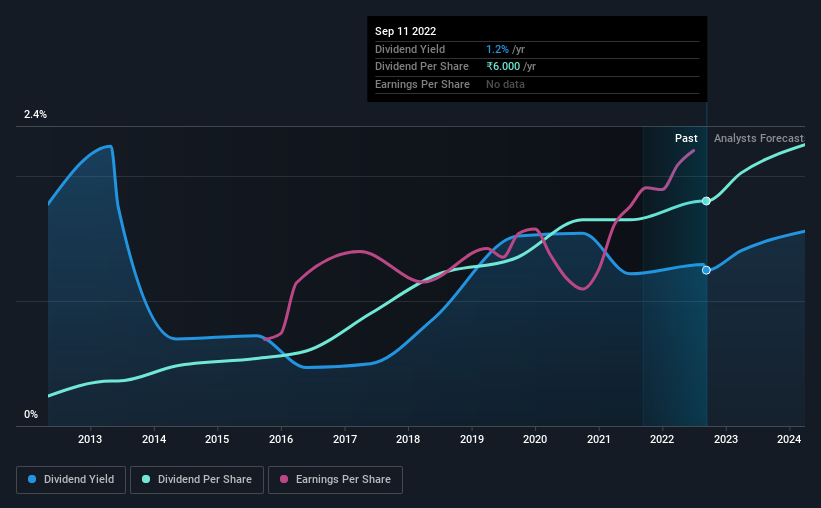Click the blue Dividend Yield legend dot

point(32,479)
